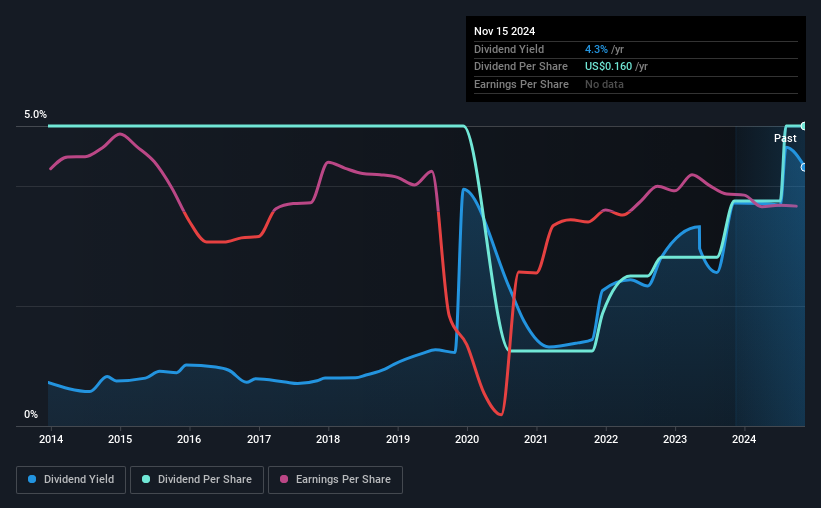This screenshot has height=508, width=821.
Task: Click the blue Dividend Yield legend dot
Action: [x=32, y=479]
